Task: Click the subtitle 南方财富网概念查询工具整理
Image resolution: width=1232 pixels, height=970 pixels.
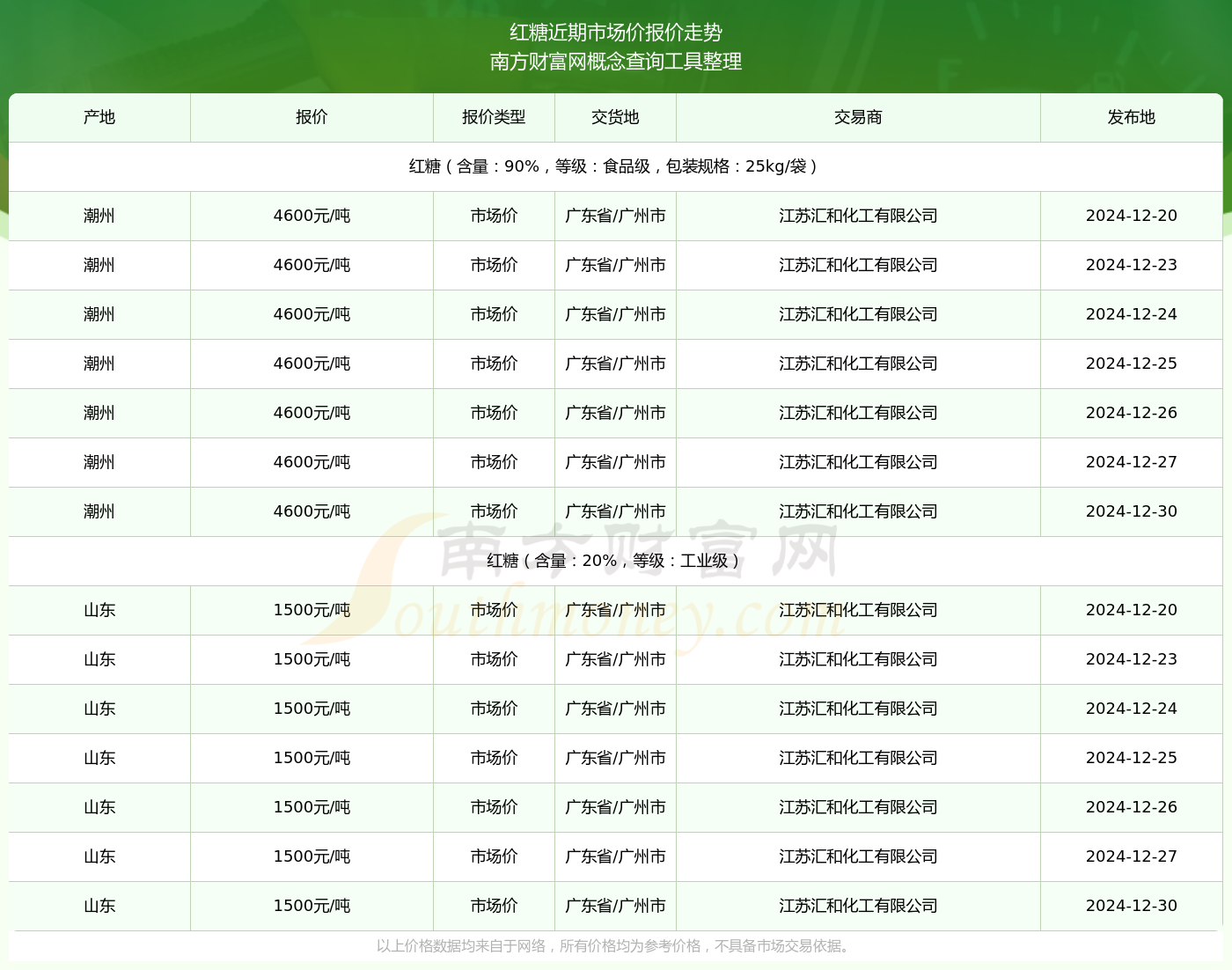Action: click(616, 62)
